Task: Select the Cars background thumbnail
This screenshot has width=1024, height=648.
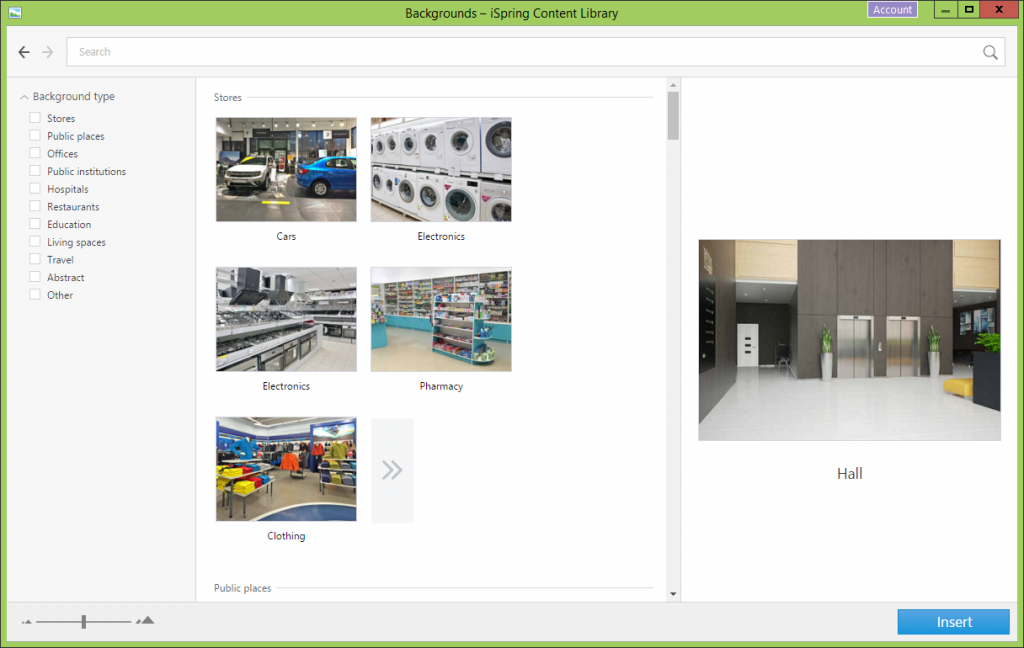Action: tap(286, 169)
